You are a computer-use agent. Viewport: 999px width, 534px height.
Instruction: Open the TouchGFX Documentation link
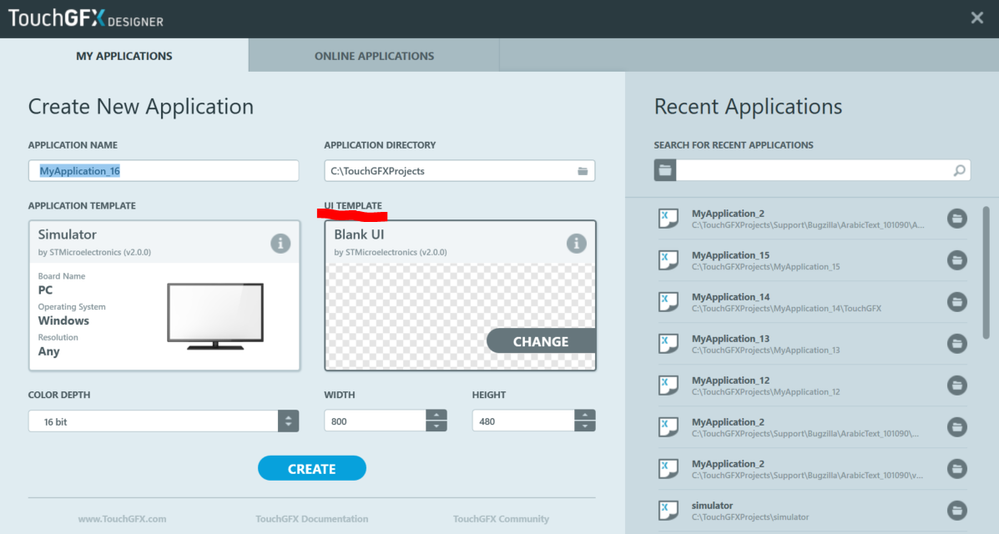312,519
